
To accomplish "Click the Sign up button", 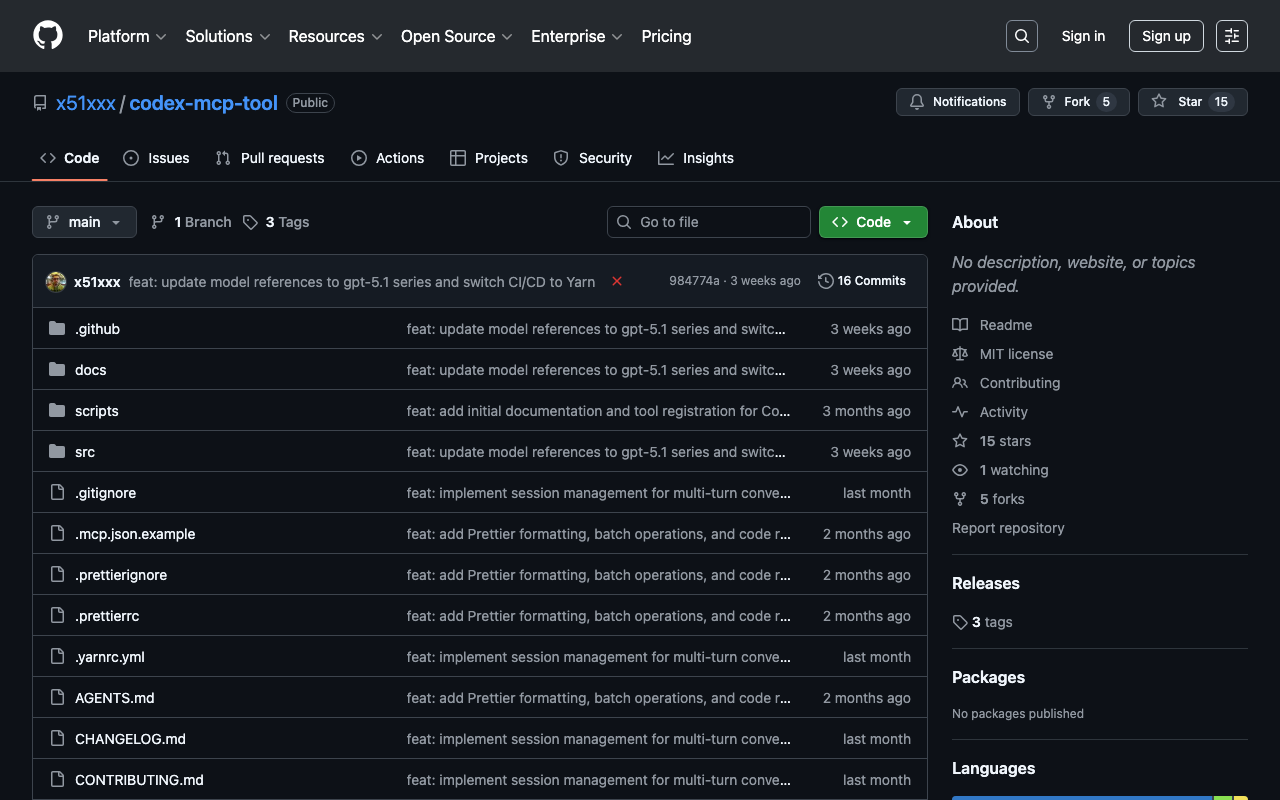I will (1165, 36).
